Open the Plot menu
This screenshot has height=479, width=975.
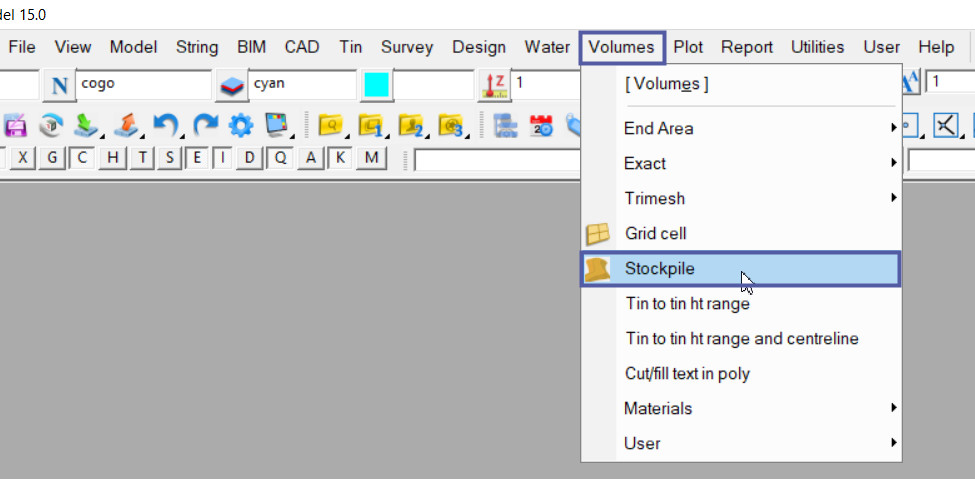(x=688, y=47)
